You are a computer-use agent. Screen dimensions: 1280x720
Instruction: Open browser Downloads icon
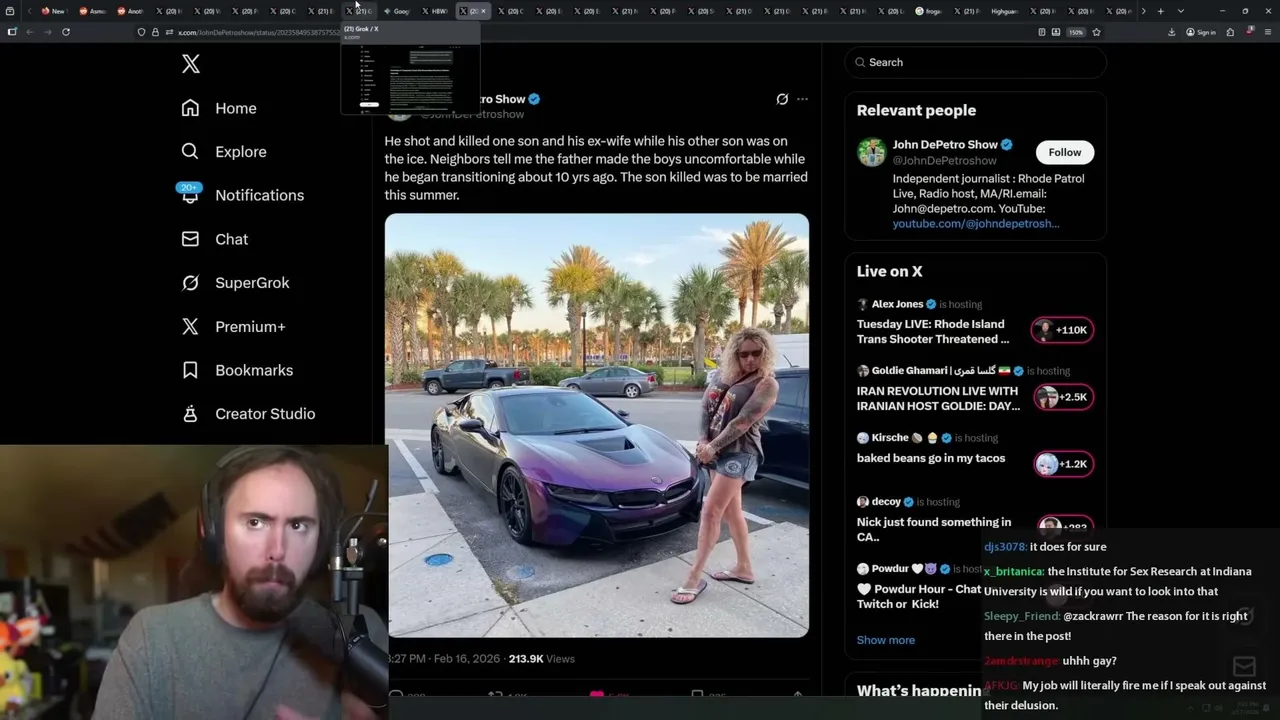1172,32
